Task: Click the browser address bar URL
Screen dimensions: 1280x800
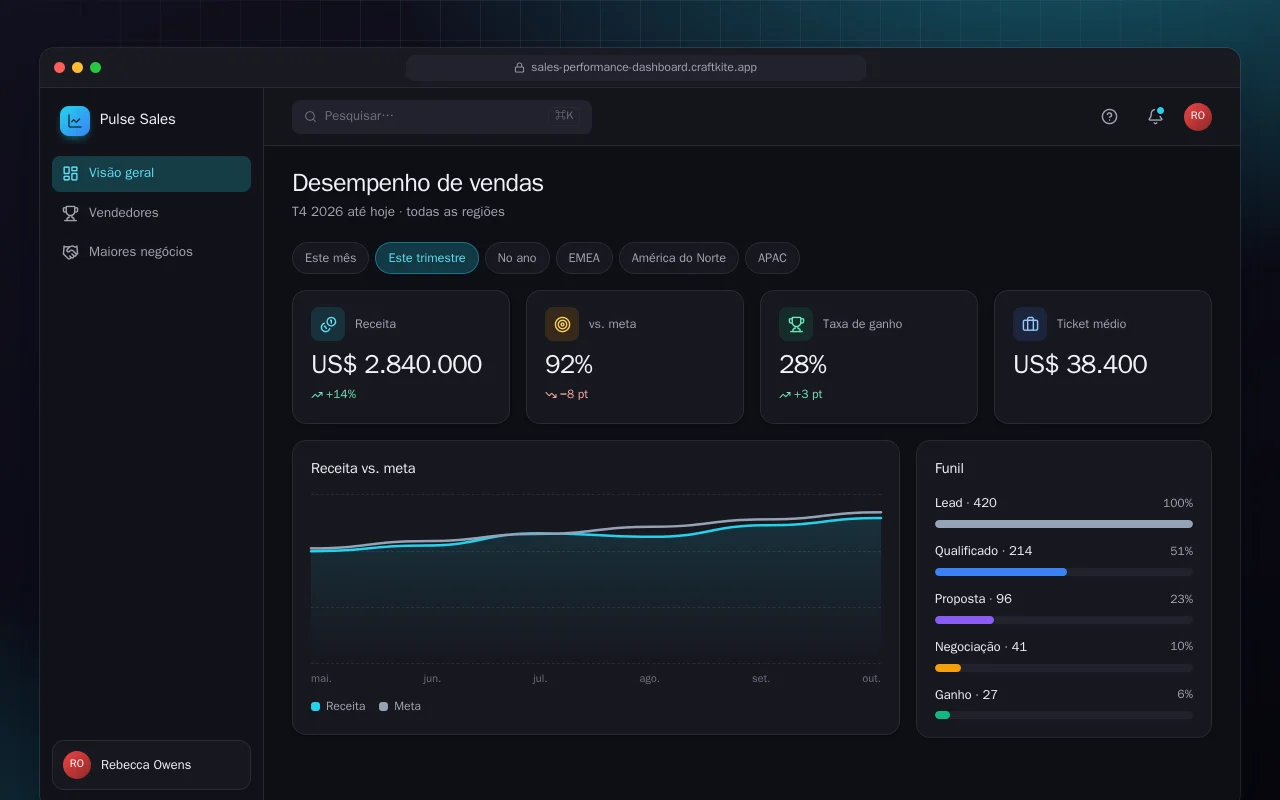Action: (x=636, y=68)
